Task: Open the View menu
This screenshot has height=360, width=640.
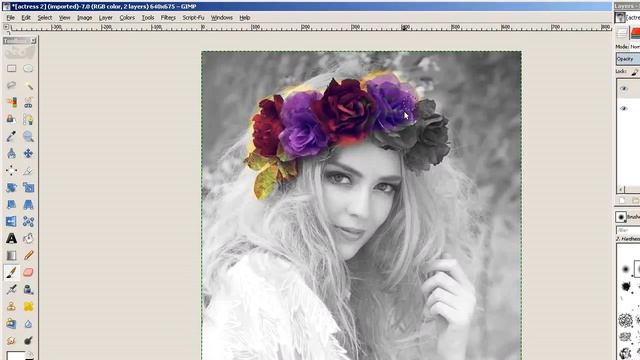Action: point(64,18)
